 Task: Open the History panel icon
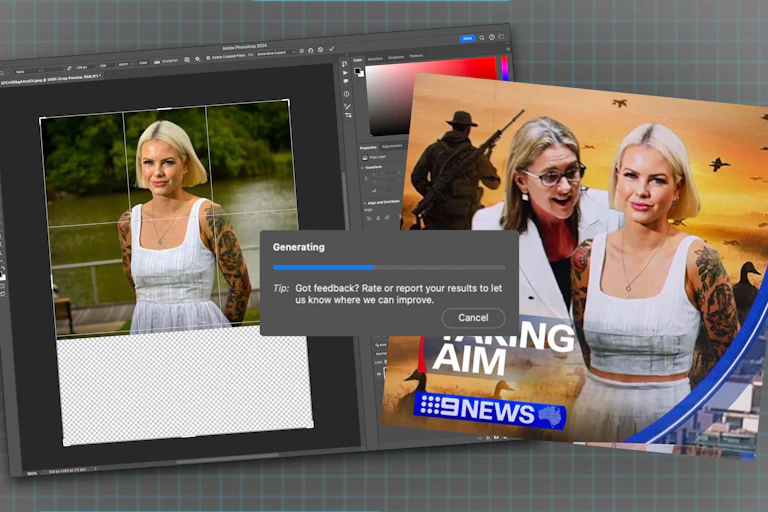point(345,64)
